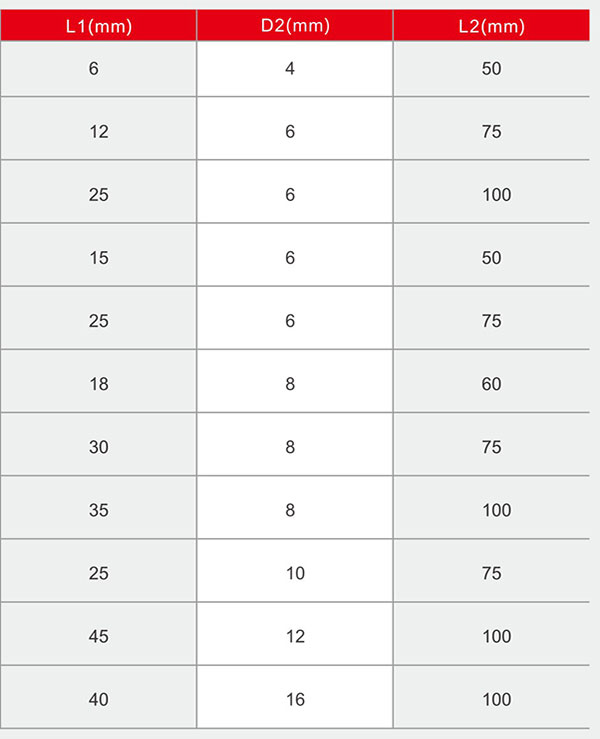Click the L2(mm) column header
This screenshot has width=600, height=739.
tap(491, 25)
